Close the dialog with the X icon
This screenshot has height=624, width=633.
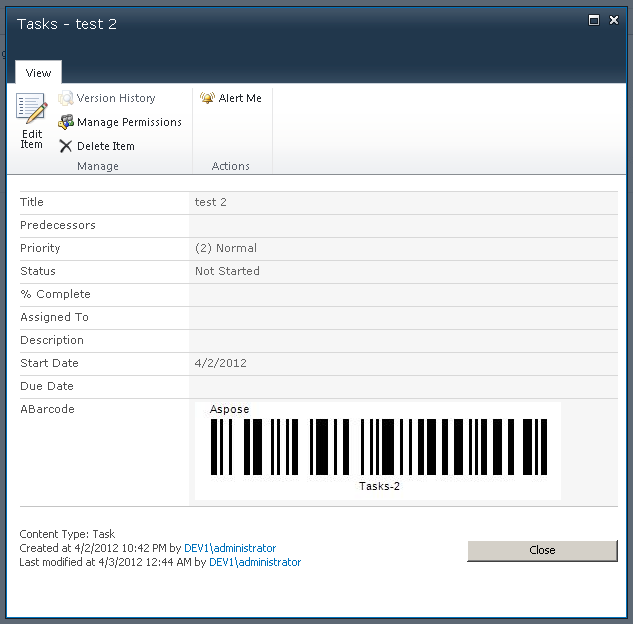pos(614,20)
